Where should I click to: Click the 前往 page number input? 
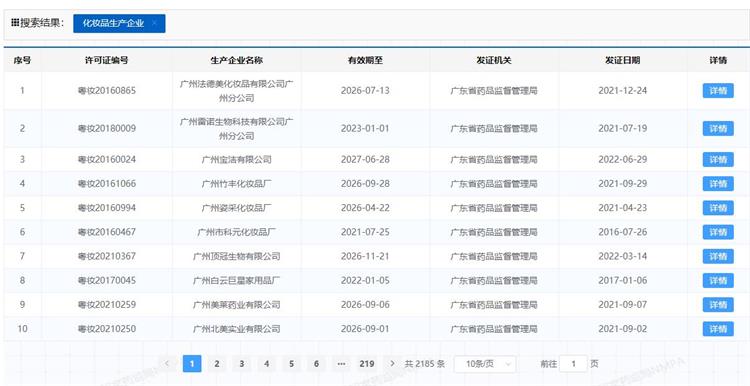(573, 364)
